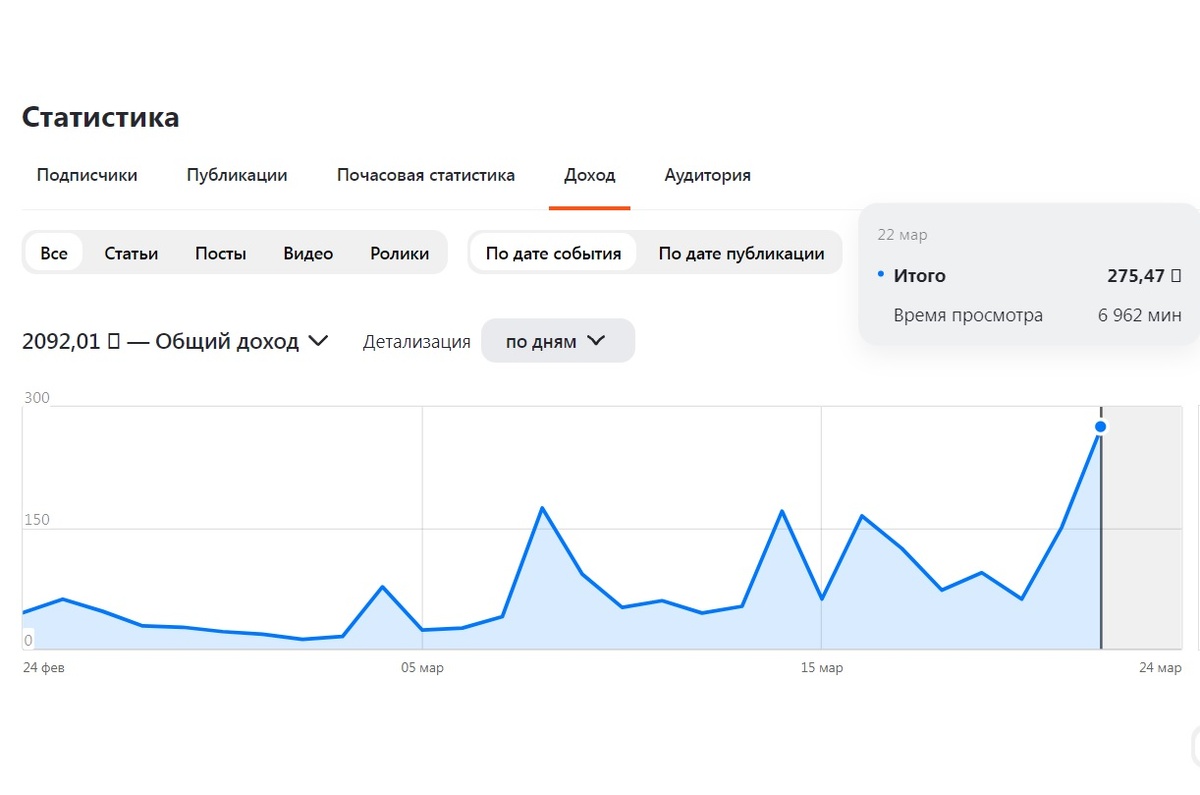The image size is (1200, 795).
Task: Click the blue data point for 22 мар
Action: pos(1101,427)
